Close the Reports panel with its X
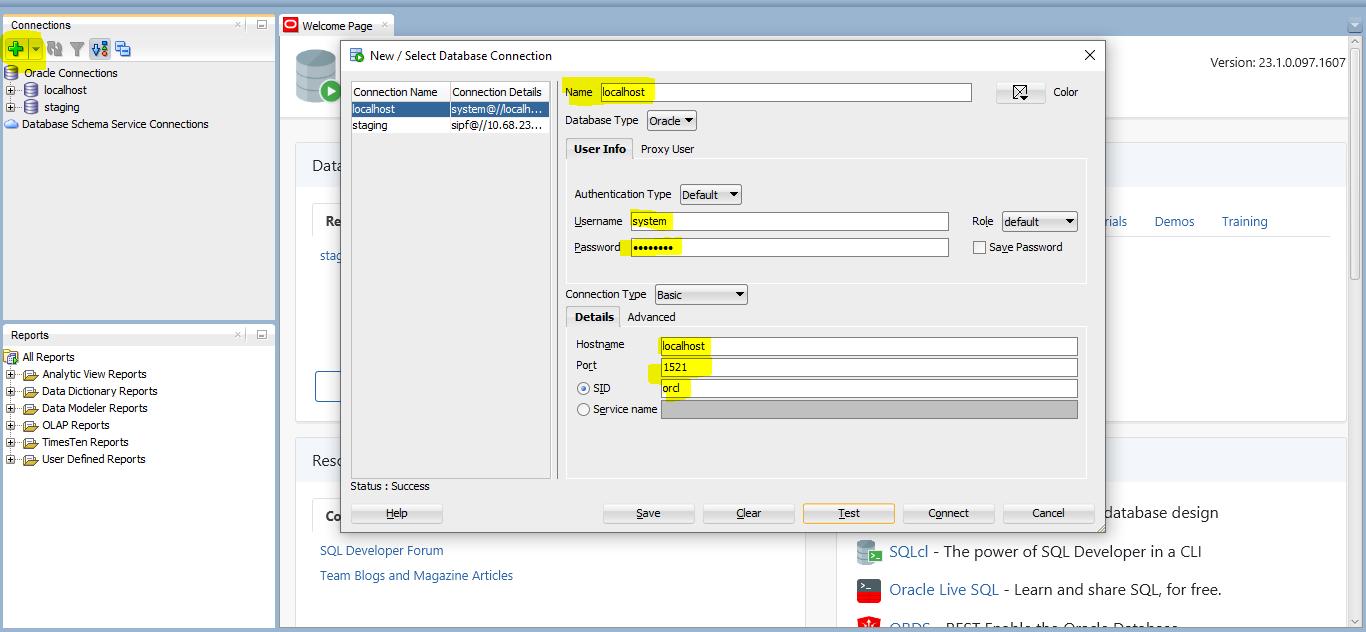Viewport: 1366px width, 632px height. [238, 334]
